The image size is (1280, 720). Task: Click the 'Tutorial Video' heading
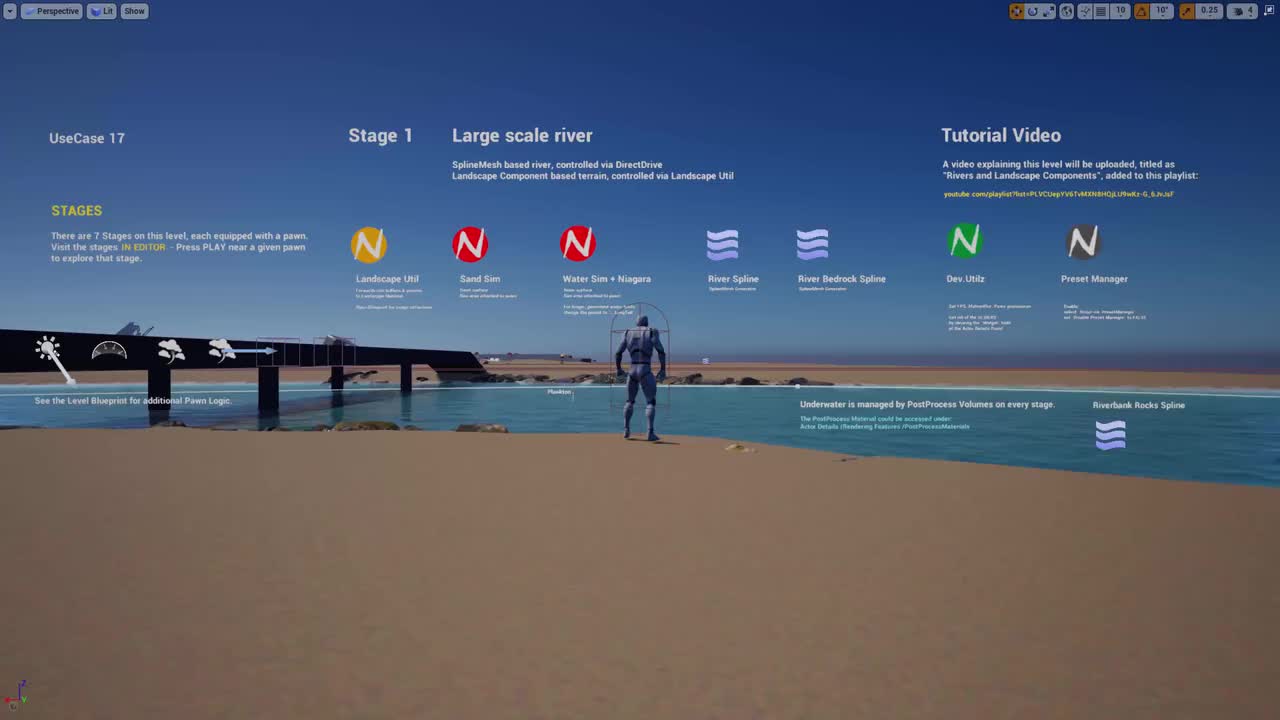[x=1001, y=135]
